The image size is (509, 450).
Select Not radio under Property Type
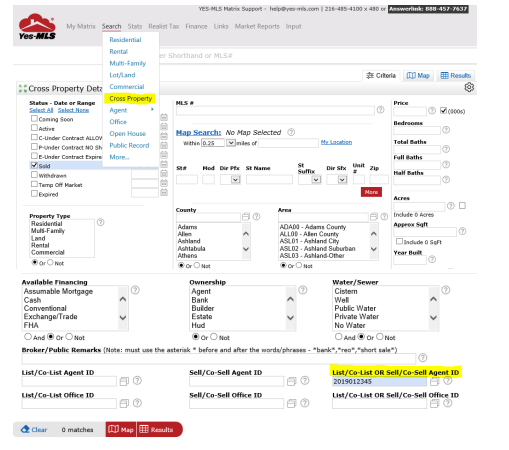(x=50, y=263)
